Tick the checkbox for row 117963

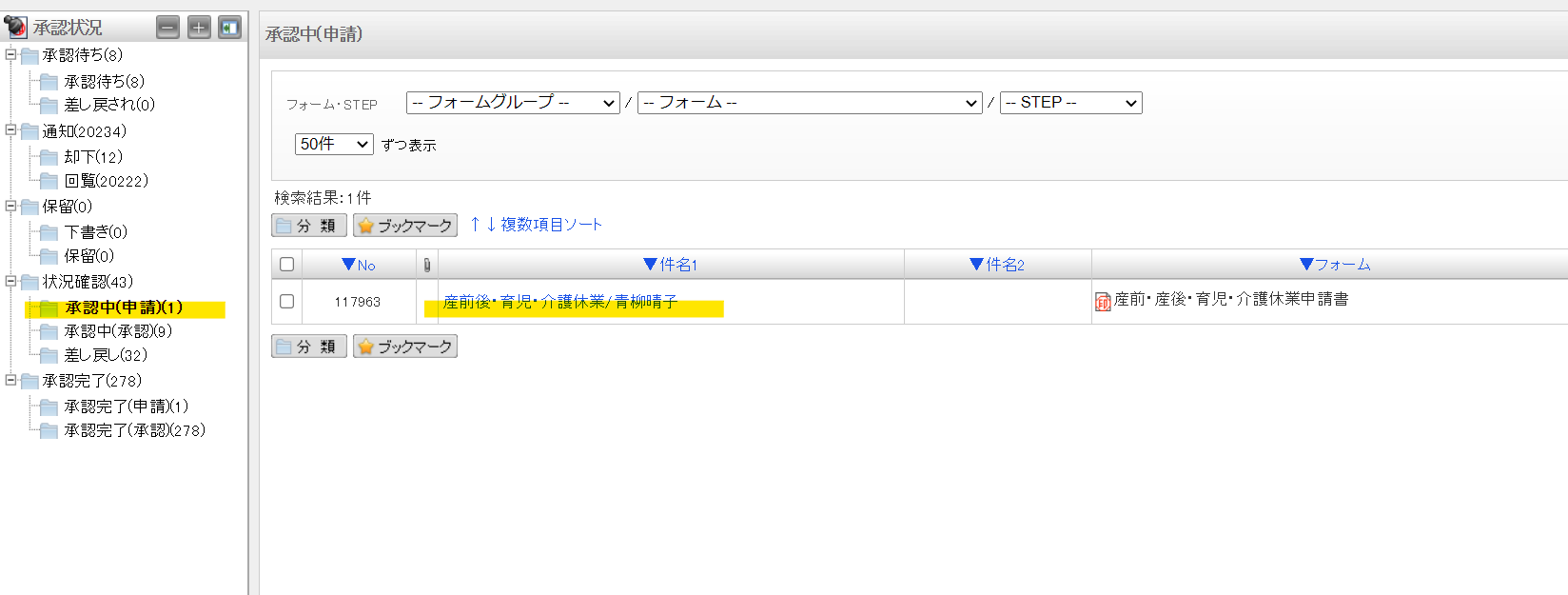pyautogui.click(x=286, y=301)
